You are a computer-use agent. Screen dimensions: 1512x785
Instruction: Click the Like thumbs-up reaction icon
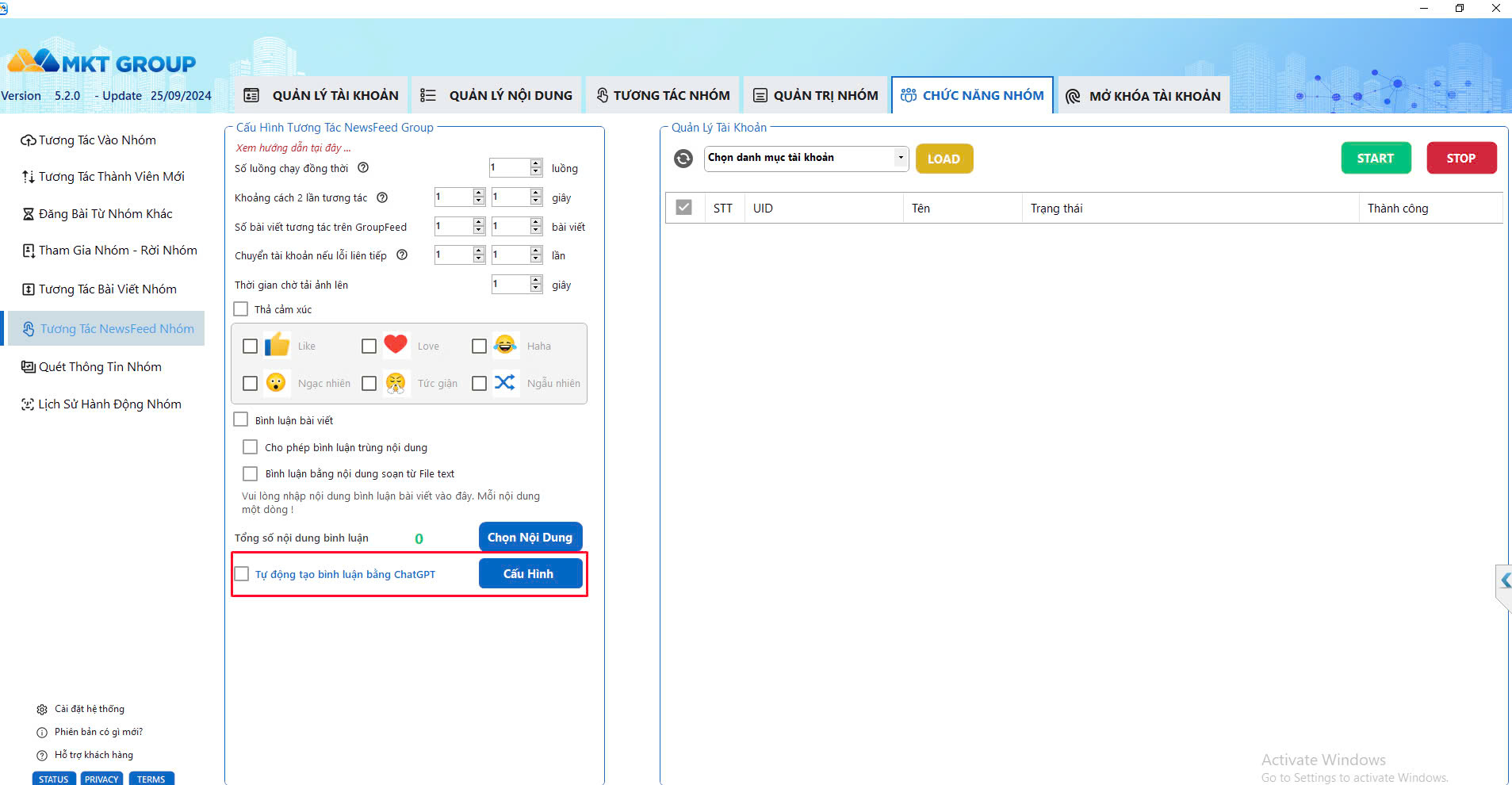pos(277,345)
